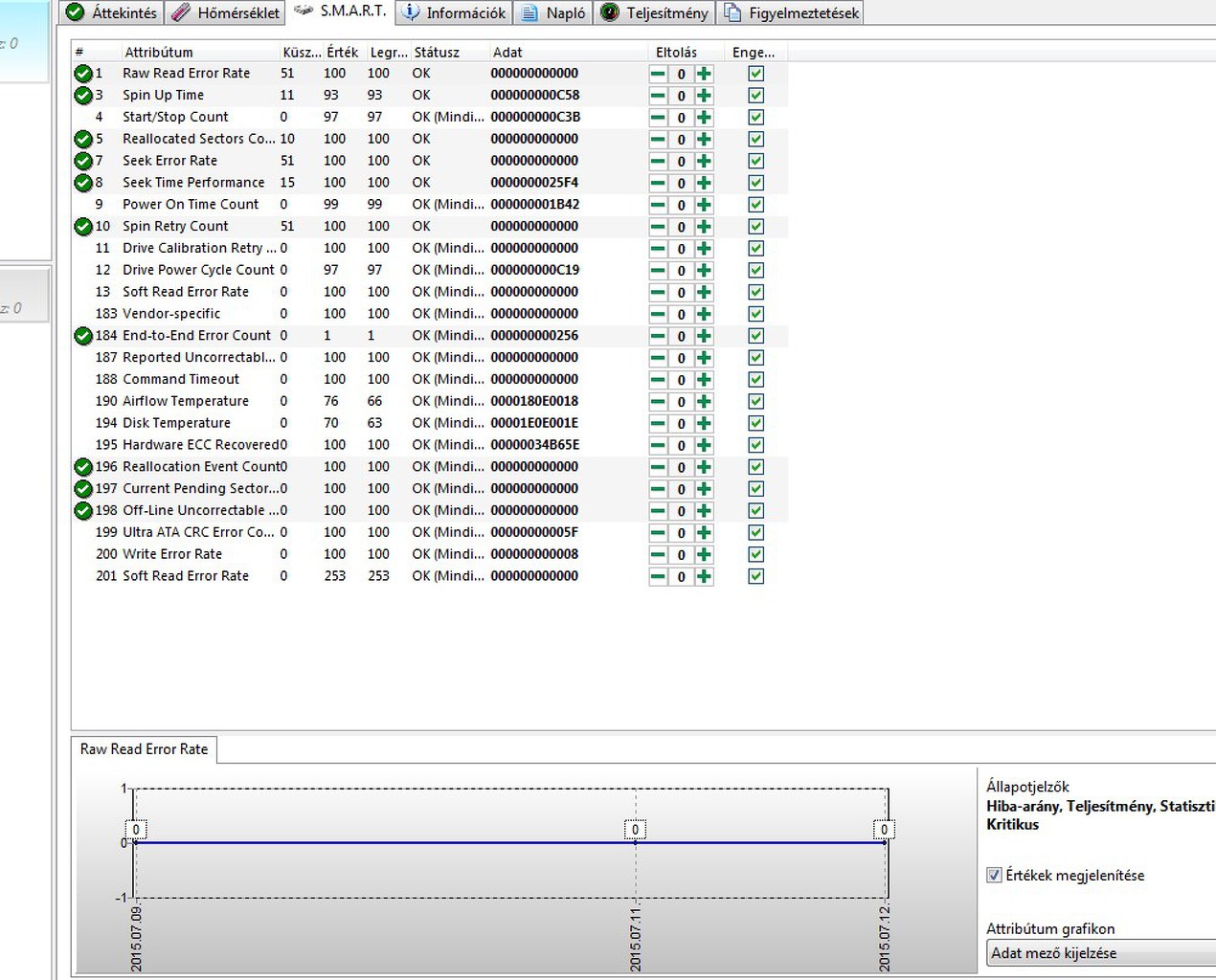Click plus icon for Vendor-specific row

point(704,314)
